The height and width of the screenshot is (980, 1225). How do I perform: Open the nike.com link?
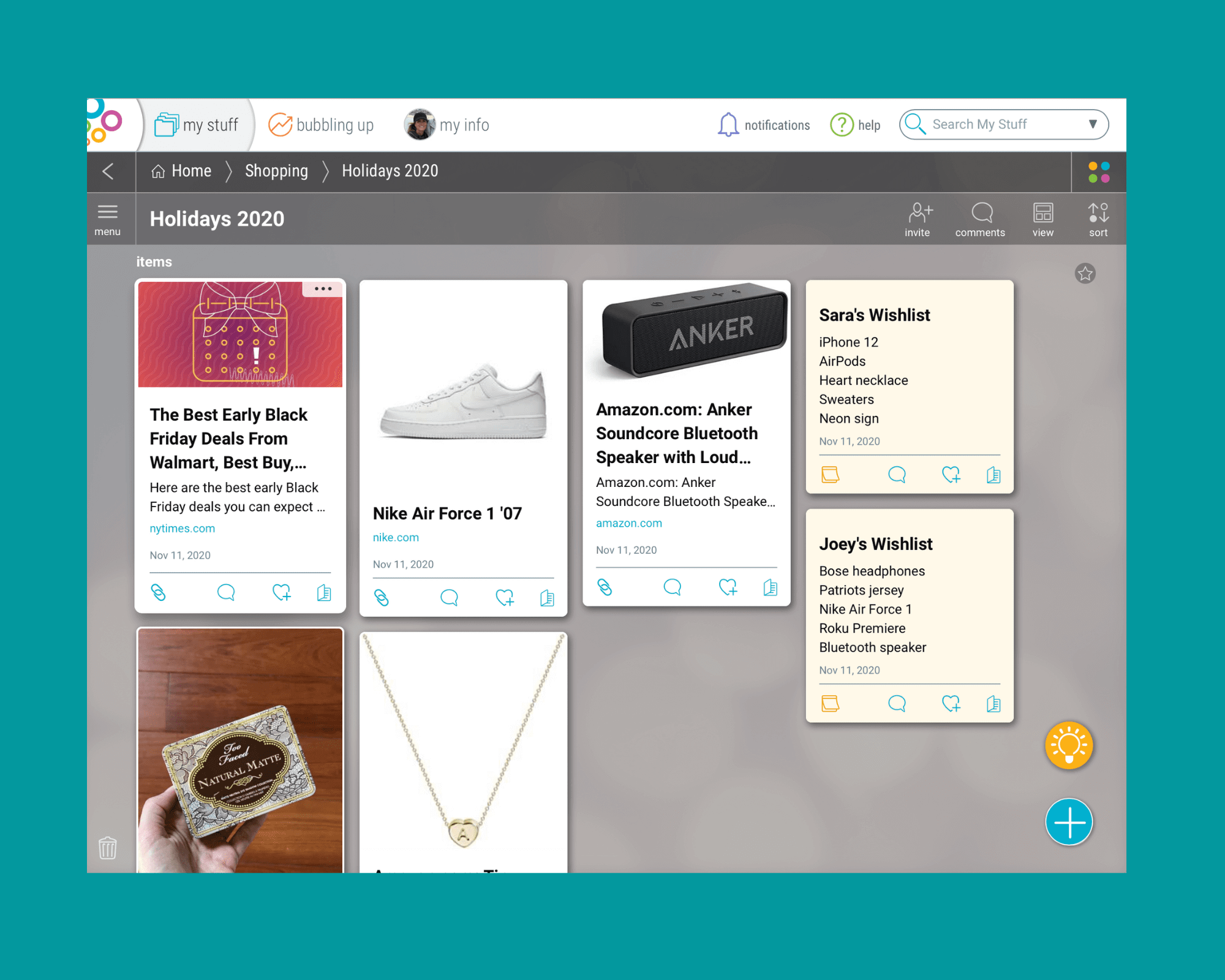pos(396,538)
